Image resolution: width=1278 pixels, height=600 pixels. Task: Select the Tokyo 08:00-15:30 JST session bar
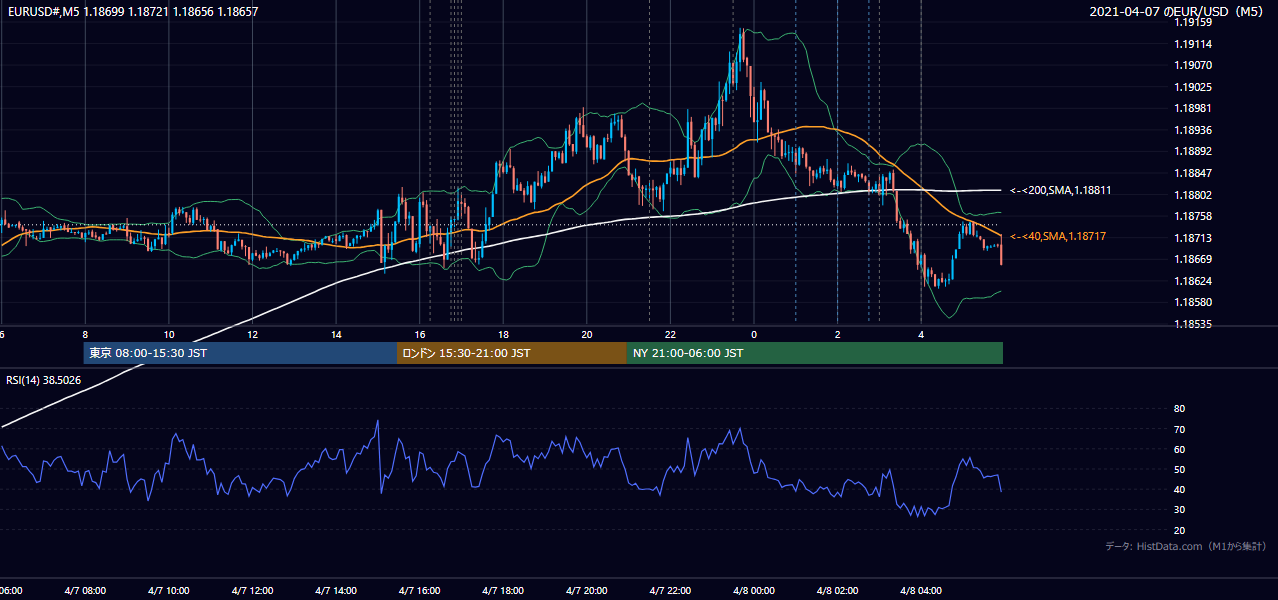coord(240,353)
